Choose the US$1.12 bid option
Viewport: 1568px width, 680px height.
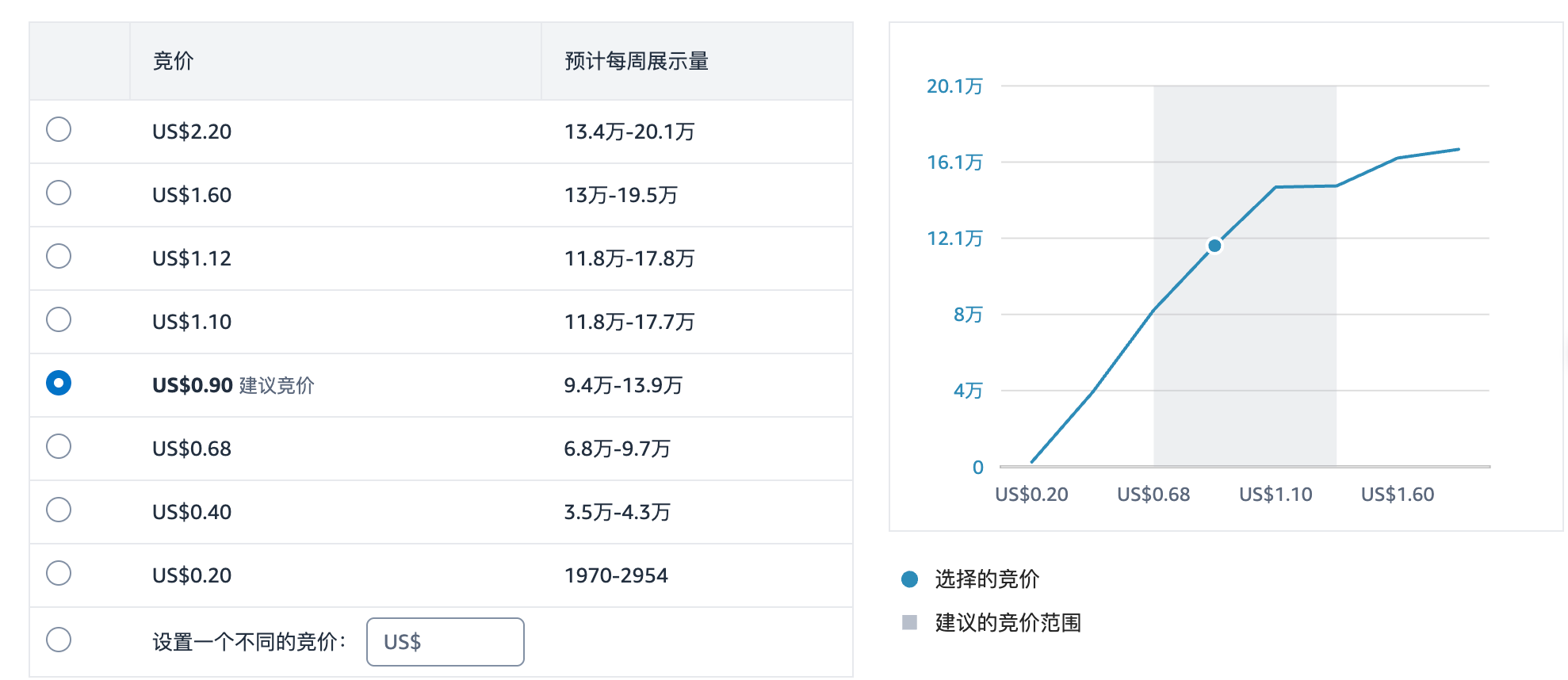point(59,256)
